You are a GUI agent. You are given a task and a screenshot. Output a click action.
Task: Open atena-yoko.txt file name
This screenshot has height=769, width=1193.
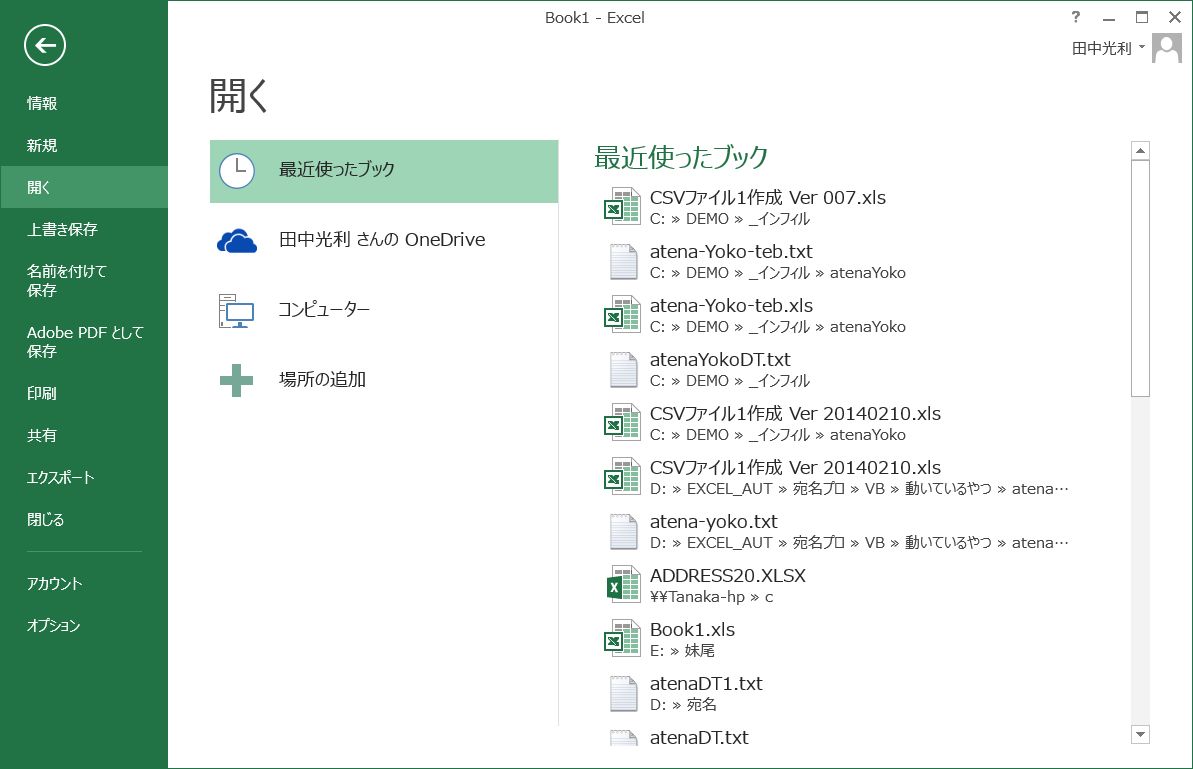tap(714, 522)
